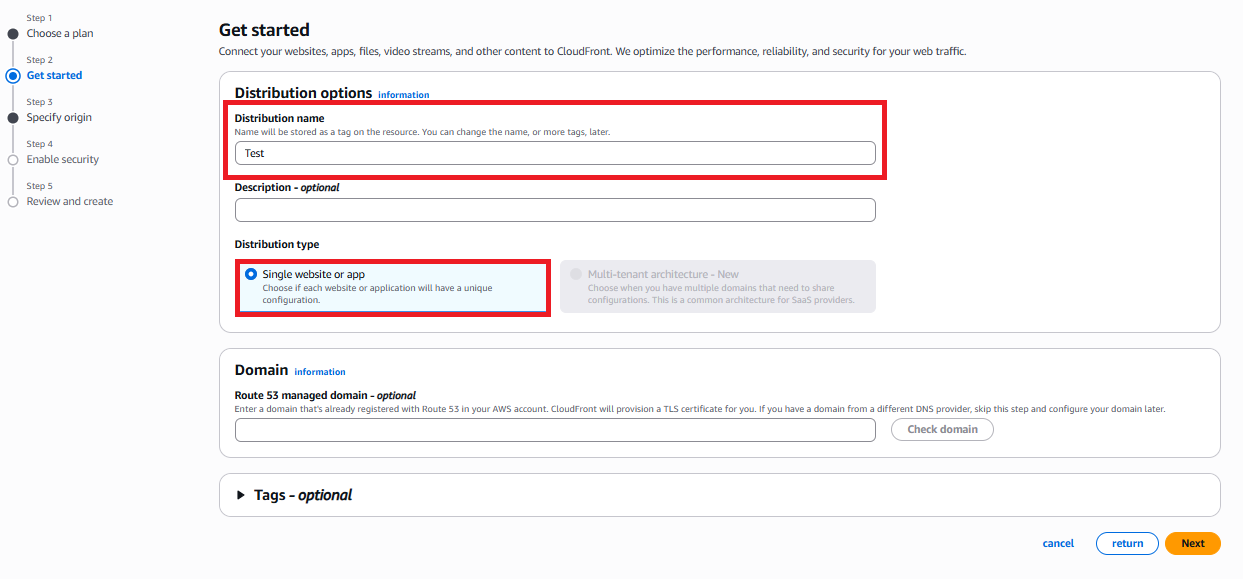Click the Step 3 circle marker

pos(13,117)
